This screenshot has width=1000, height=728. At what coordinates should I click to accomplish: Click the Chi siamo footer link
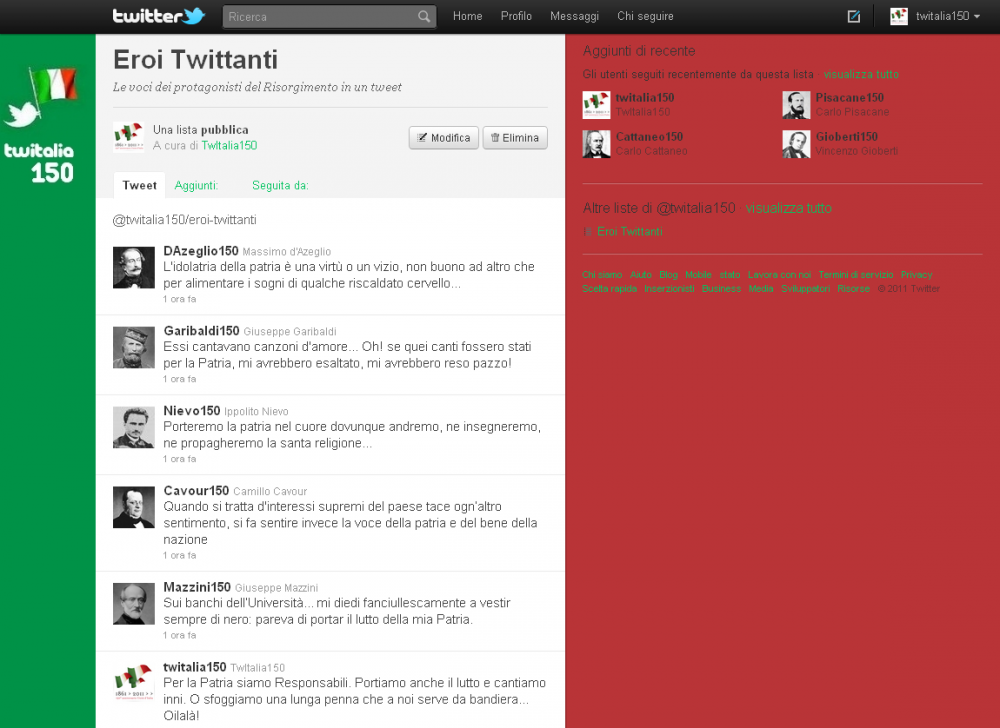point(602,275)
